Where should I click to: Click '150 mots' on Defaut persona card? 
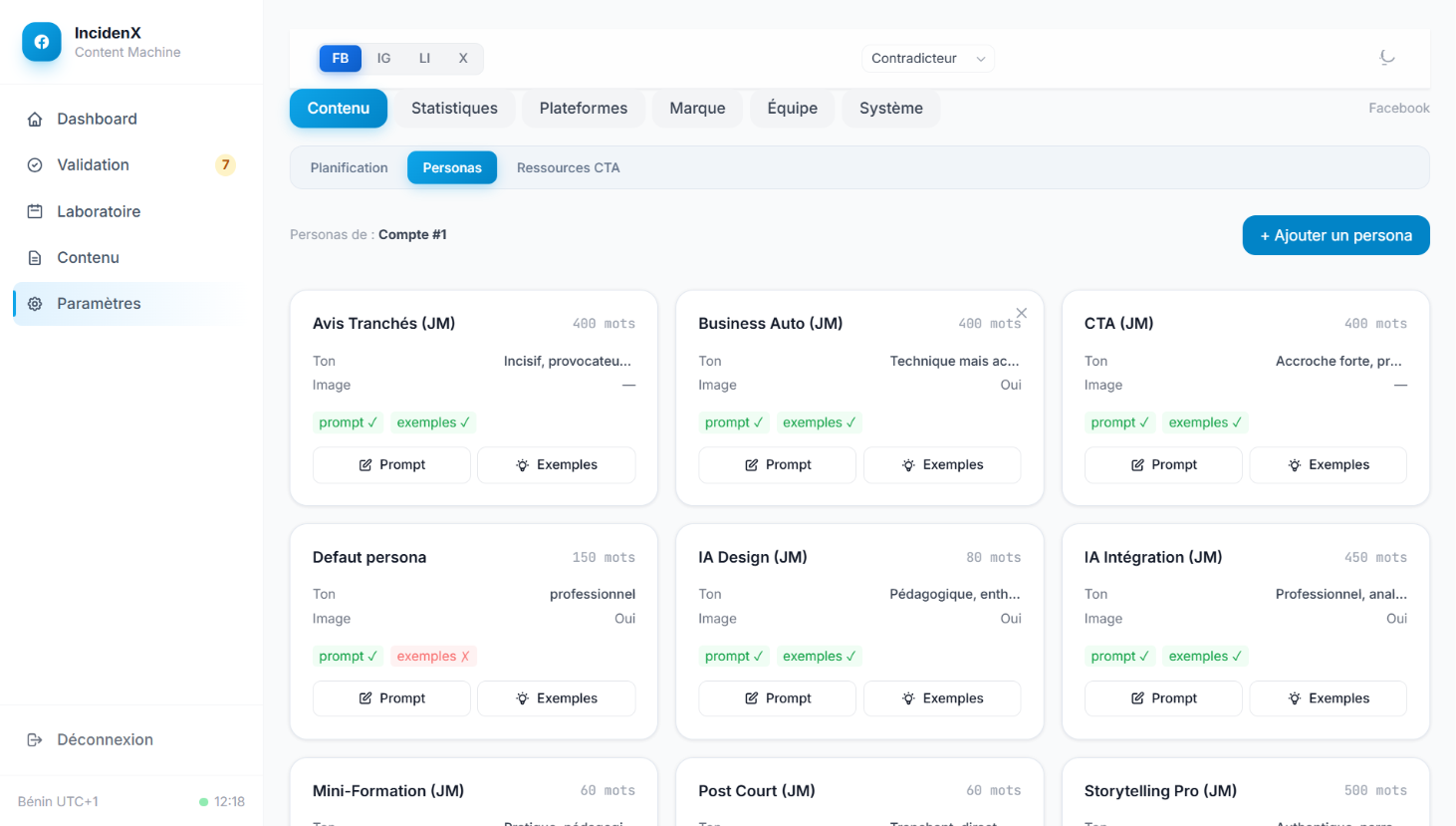(604, 557)
